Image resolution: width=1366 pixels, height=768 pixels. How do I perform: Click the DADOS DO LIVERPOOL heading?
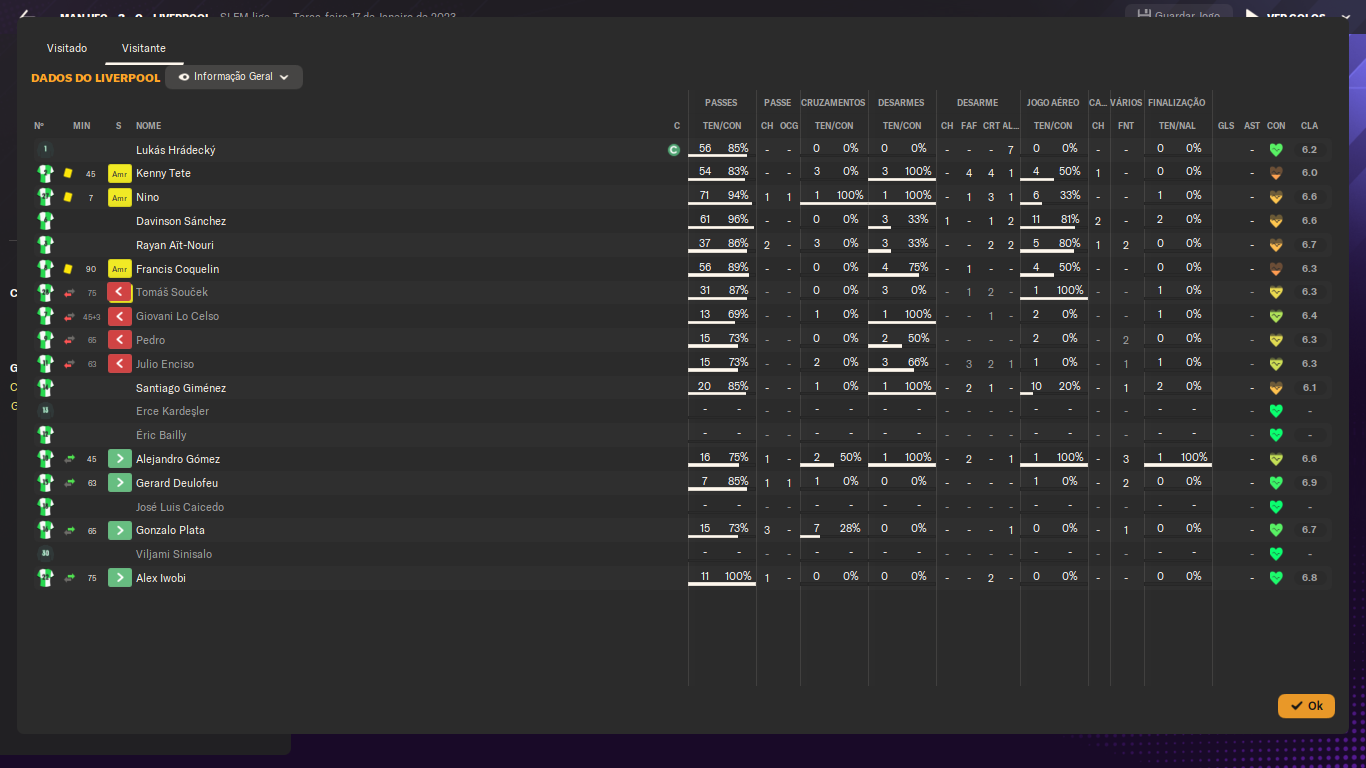[96, 78]
